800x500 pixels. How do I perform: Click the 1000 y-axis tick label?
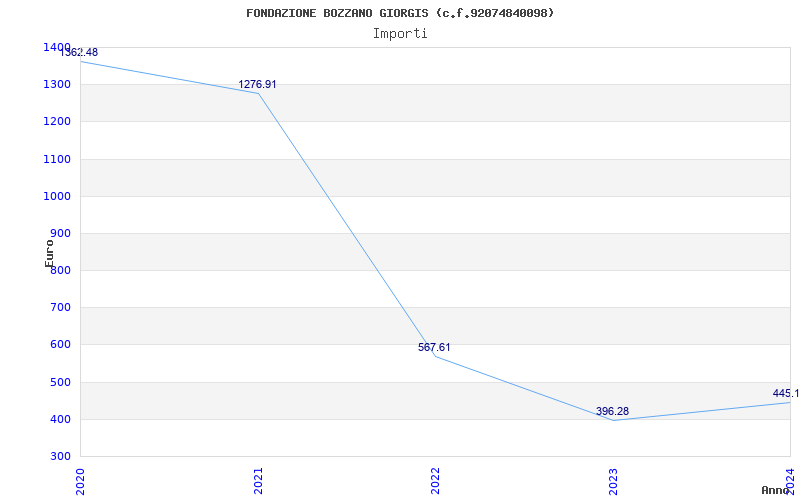pos(57,196)
